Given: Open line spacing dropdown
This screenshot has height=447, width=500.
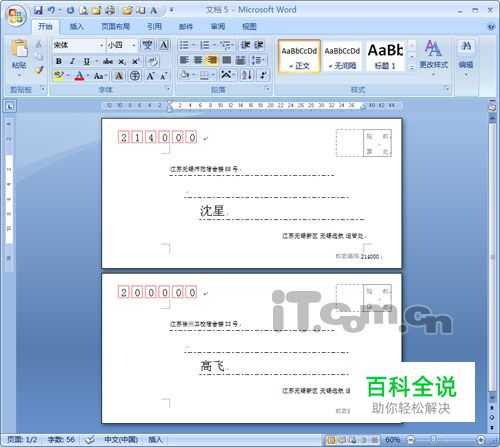Looking at the screenshot, I should click(258, 60).
